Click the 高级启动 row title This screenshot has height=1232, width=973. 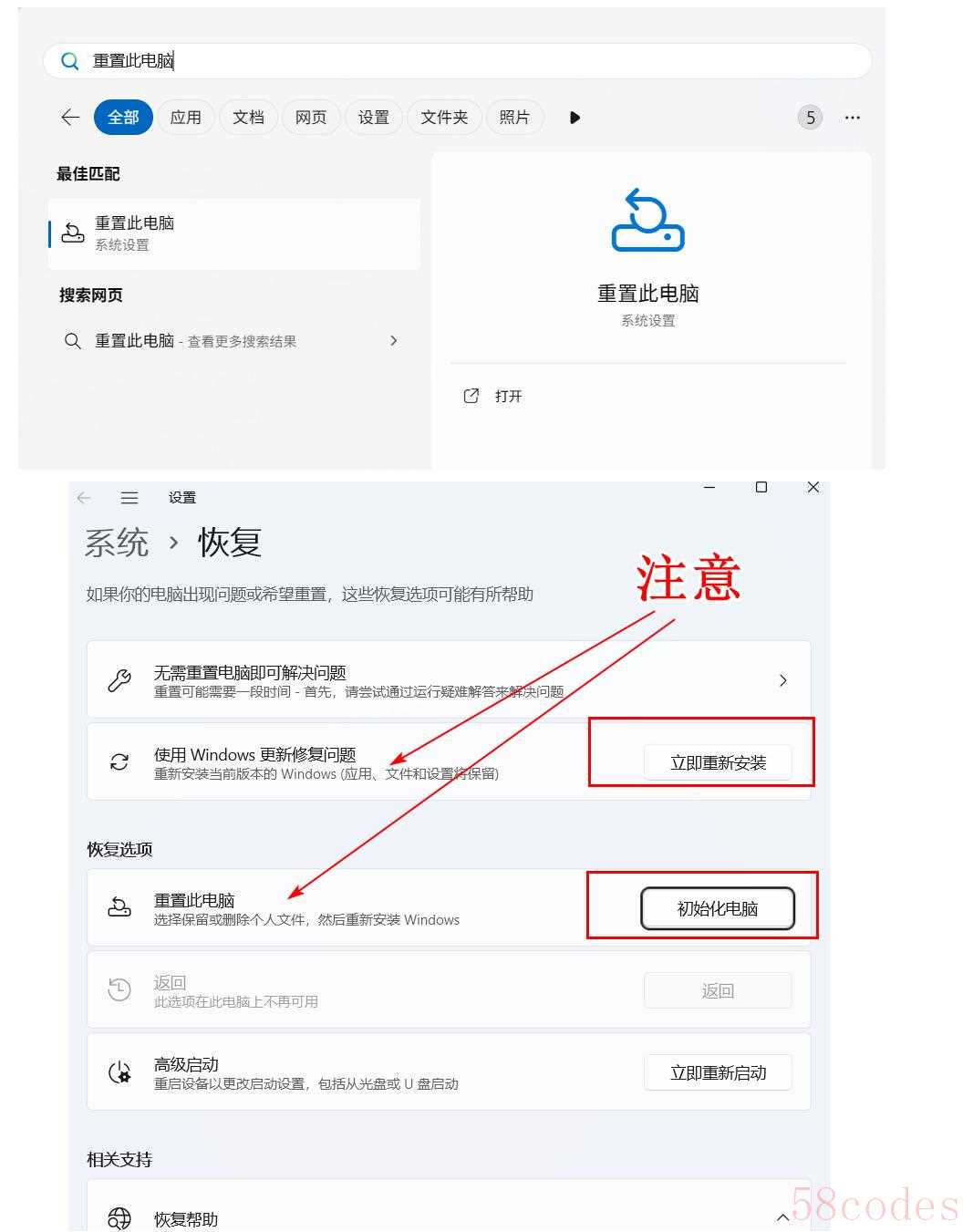pyautogui.click(x=186, y=1064)
